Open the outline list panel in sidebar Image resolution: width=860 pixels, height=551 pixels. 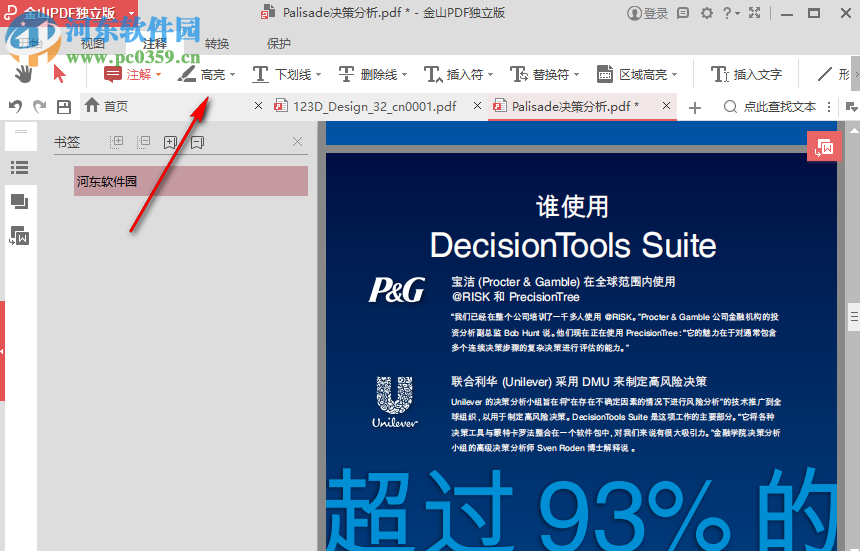pos(20,167)
